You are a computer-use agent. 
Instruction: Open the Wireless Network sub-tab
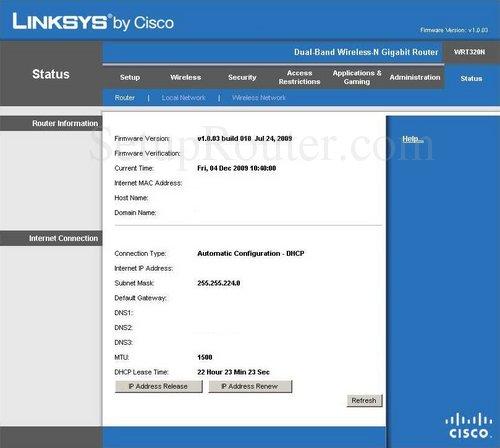pyautogui.click(x=259, y=98)
